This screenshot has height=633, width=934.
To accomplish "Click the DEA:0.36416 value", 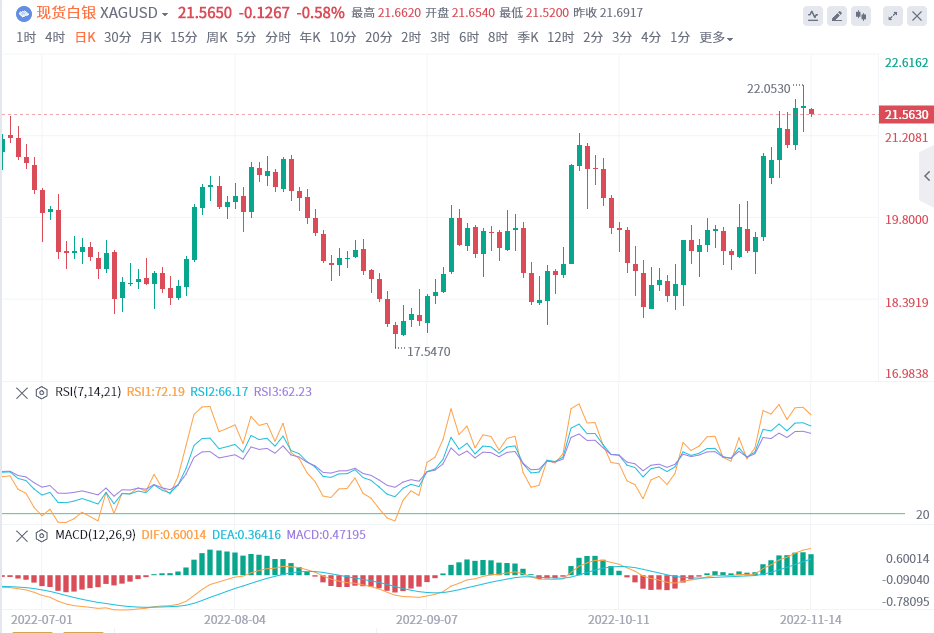I will tap(247, 535).
